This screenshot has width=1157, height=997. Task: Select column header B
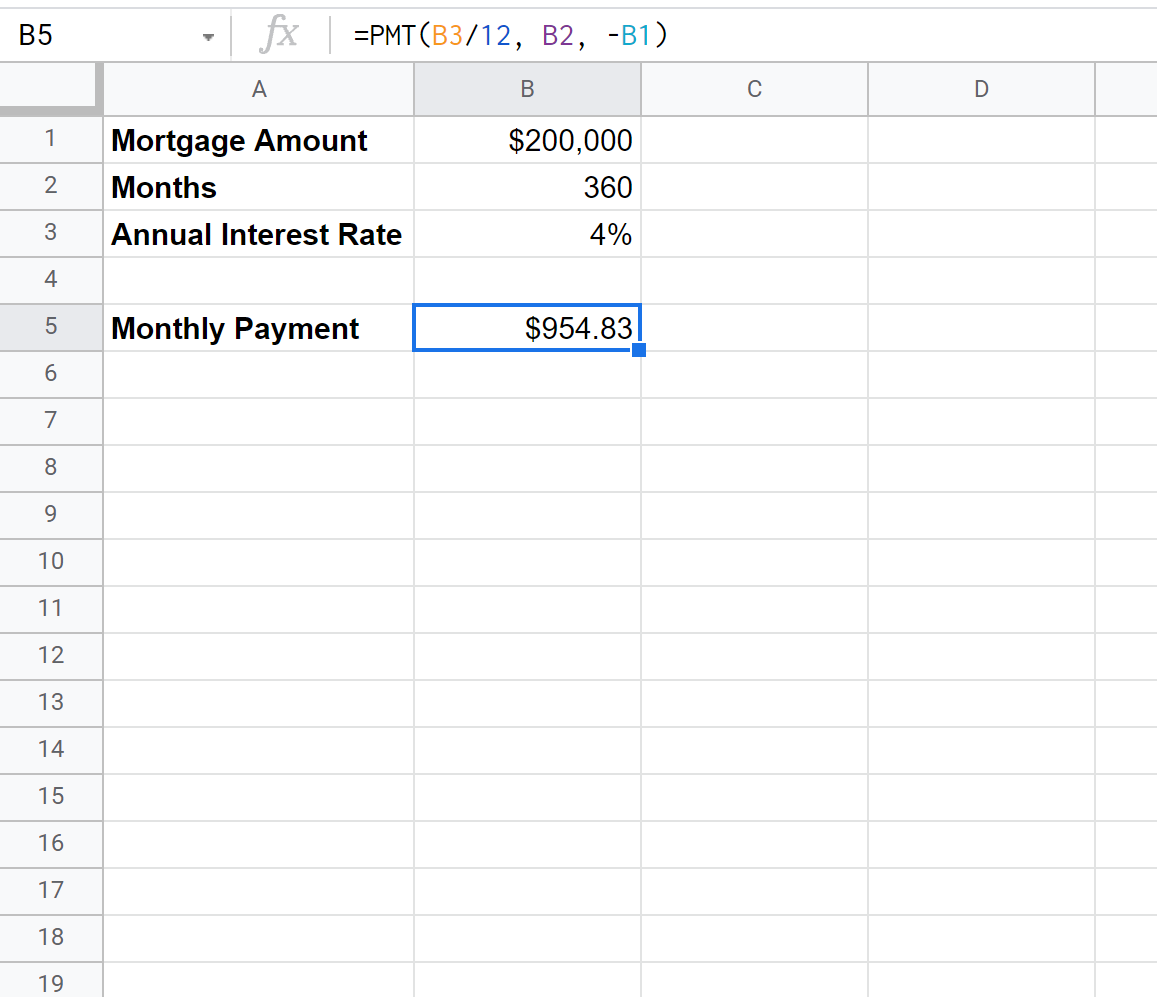pos(527,89)
